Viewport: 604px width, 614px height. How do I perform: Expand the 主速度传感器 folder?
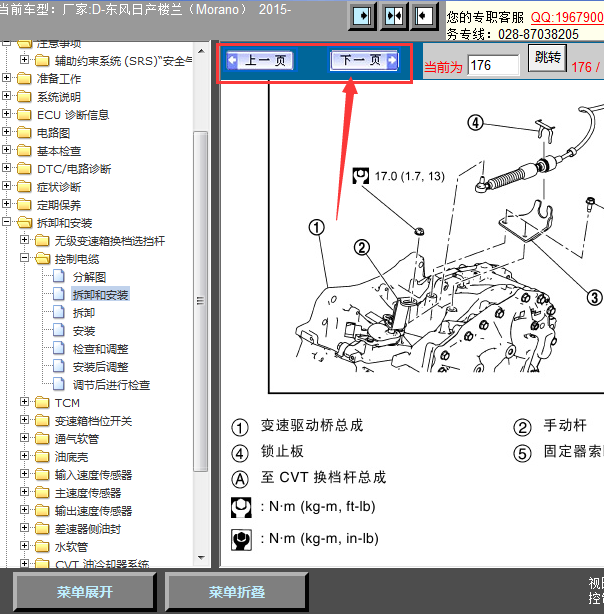24,492
